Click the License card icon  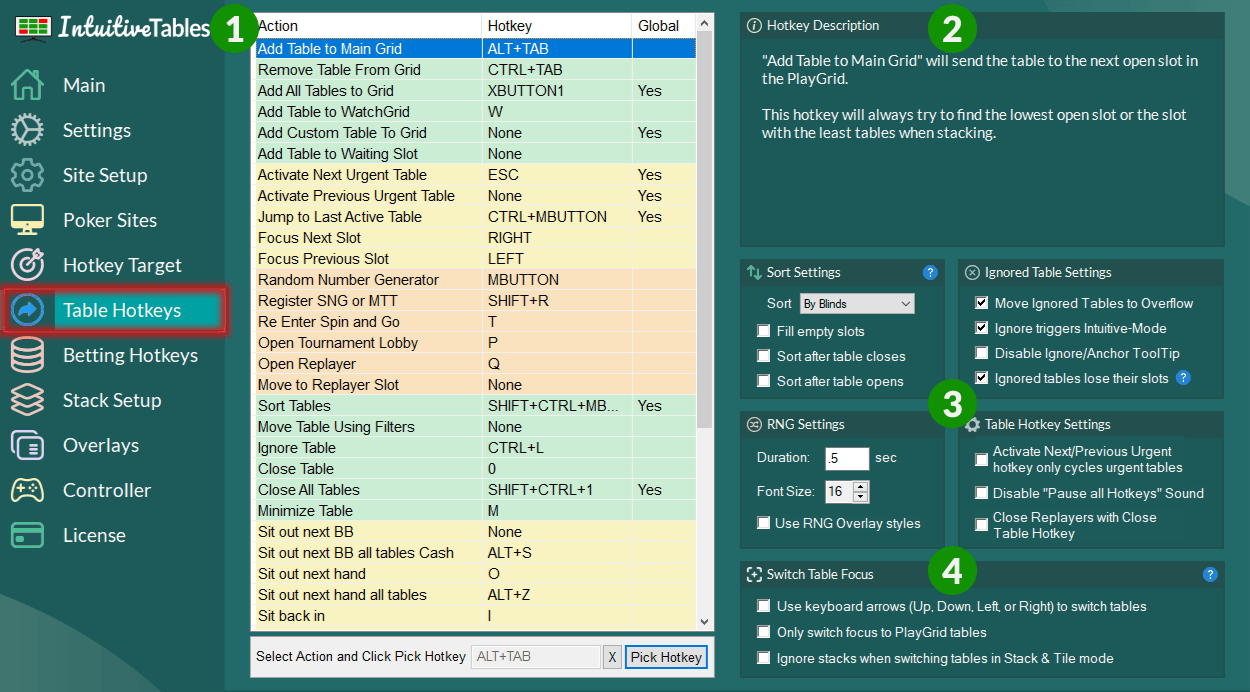(27, 535)
